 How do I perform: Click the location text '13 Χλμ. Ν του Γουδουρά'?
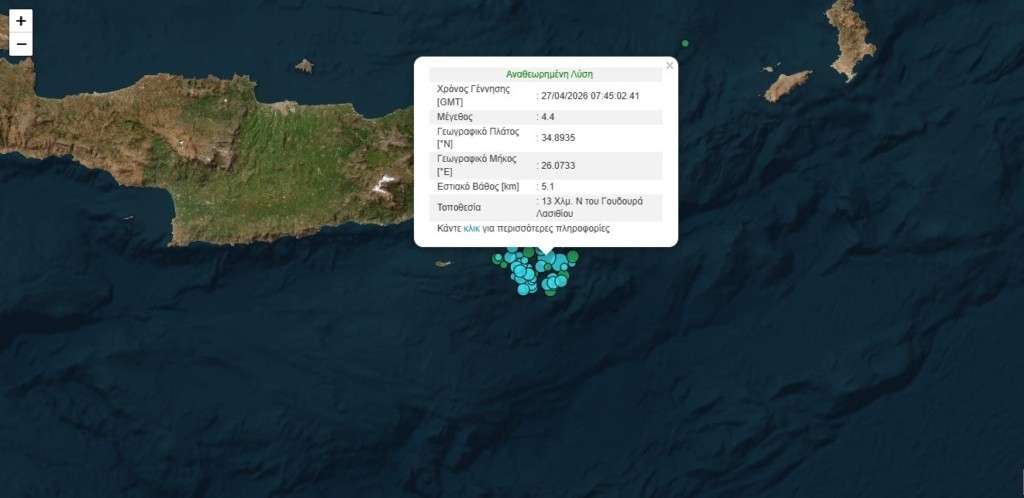(x=592, y=201)
